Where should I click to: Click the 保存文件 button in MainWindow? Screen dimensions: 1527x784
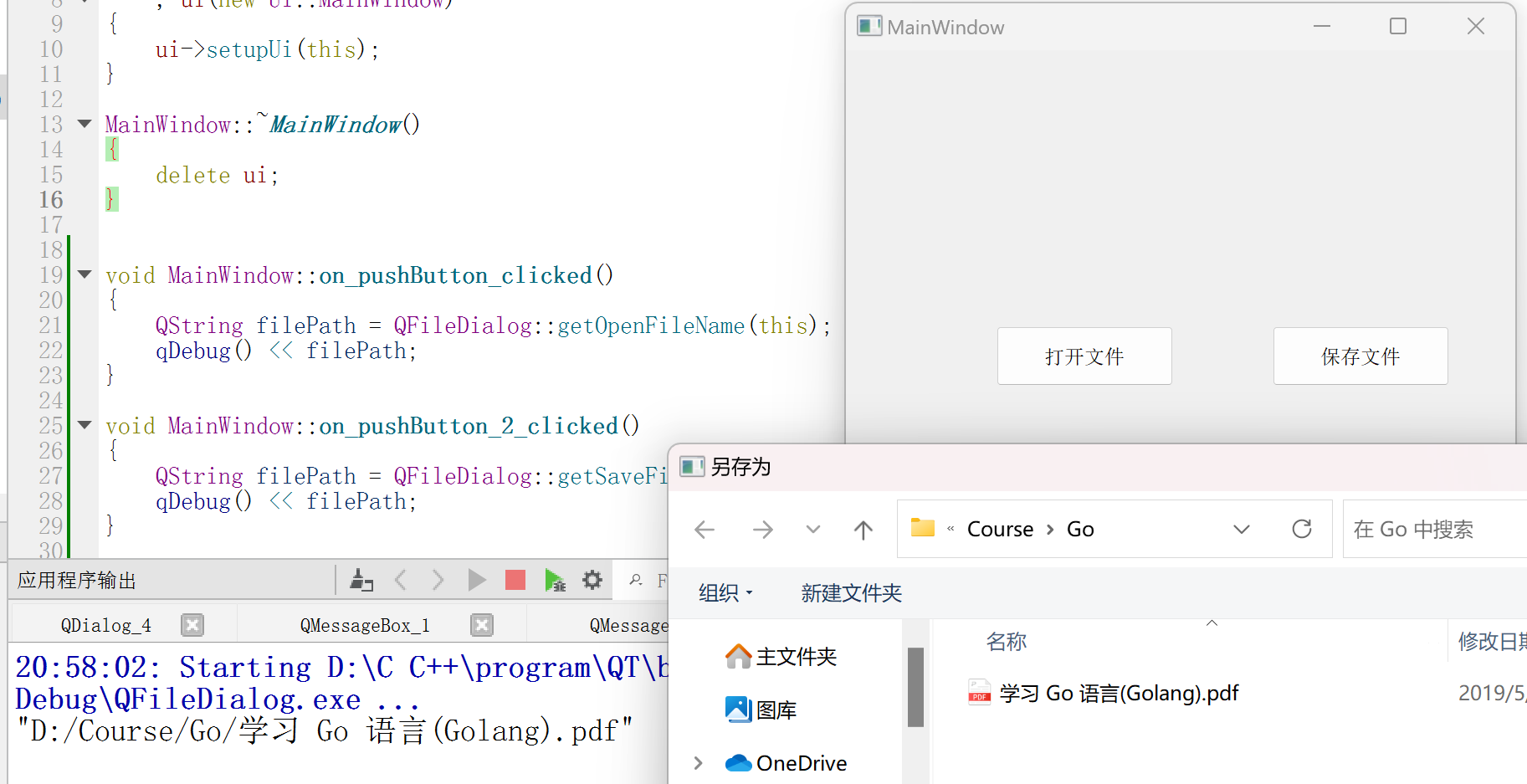click(x=1360, y=356)
